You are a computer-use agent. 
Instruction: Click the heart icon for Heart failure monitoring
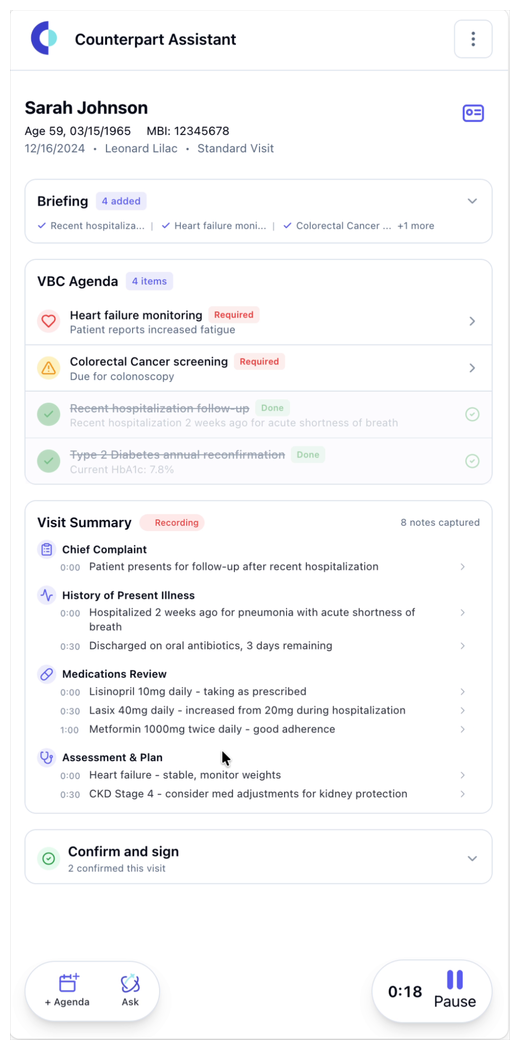pos(48,321)
